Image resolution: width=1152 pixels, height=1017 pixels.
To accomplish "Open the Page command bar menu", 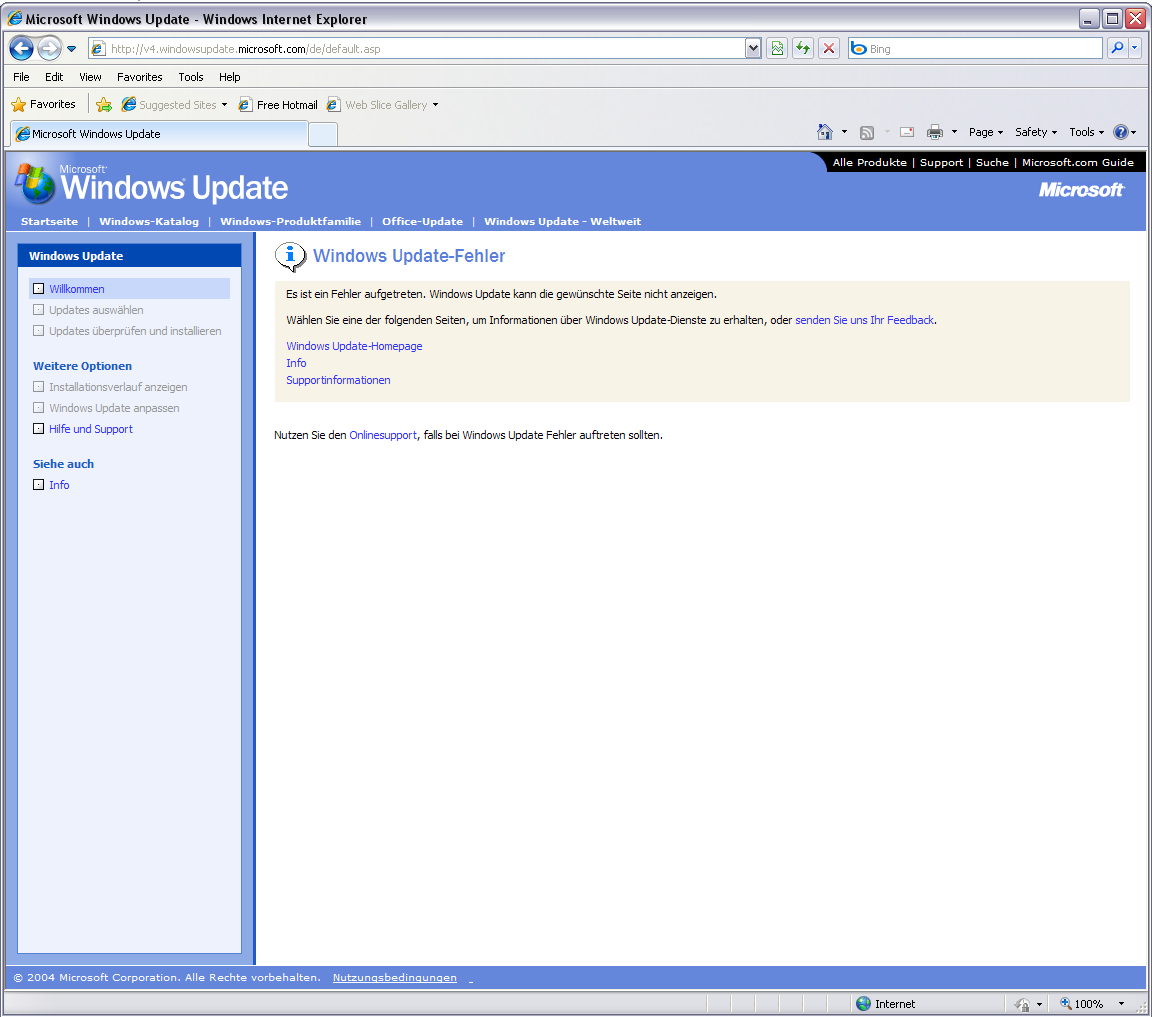I will 985,132.
